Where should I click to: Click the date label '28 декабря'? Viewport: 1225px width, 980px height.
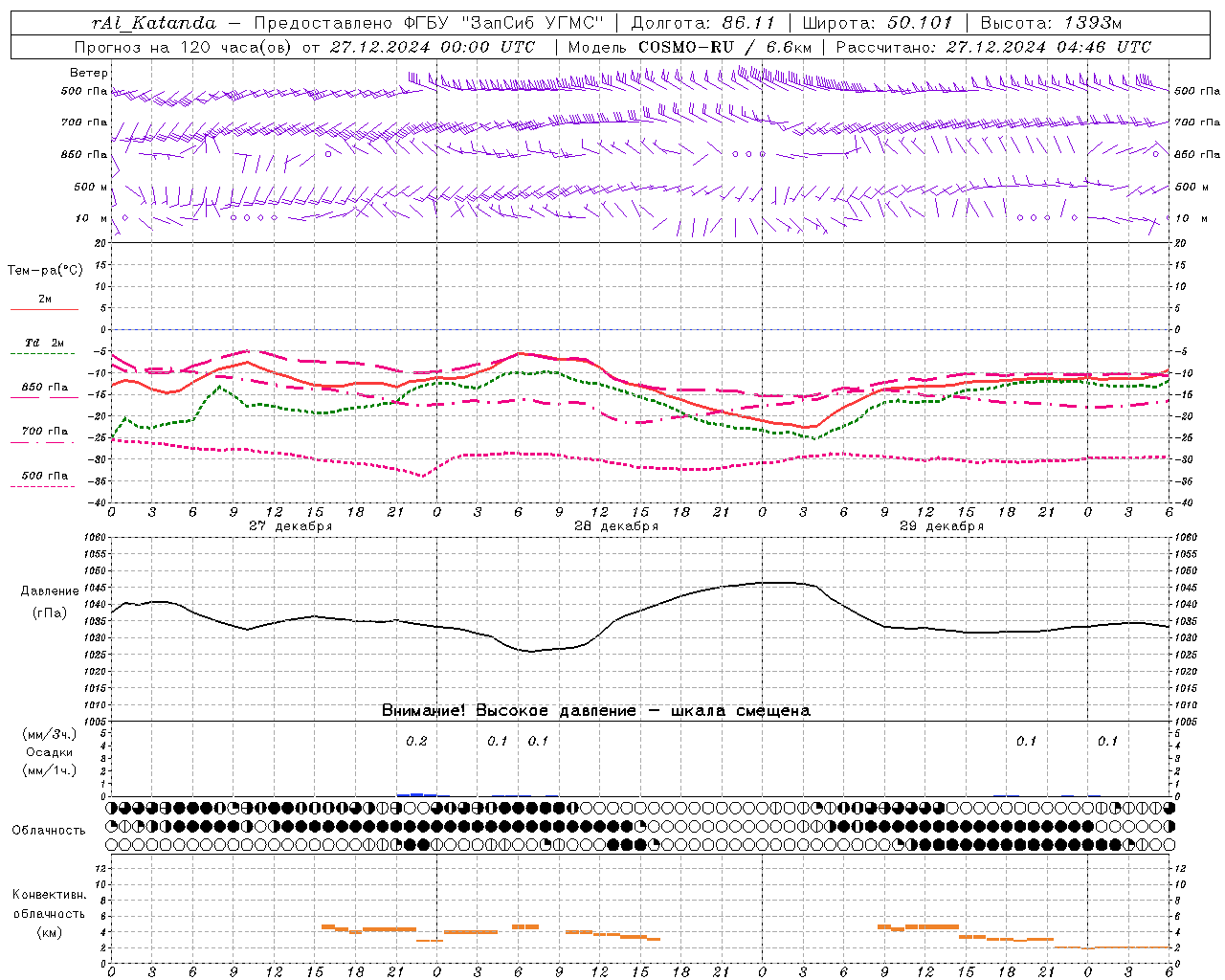pyautogui.click(x=616, y=526)
